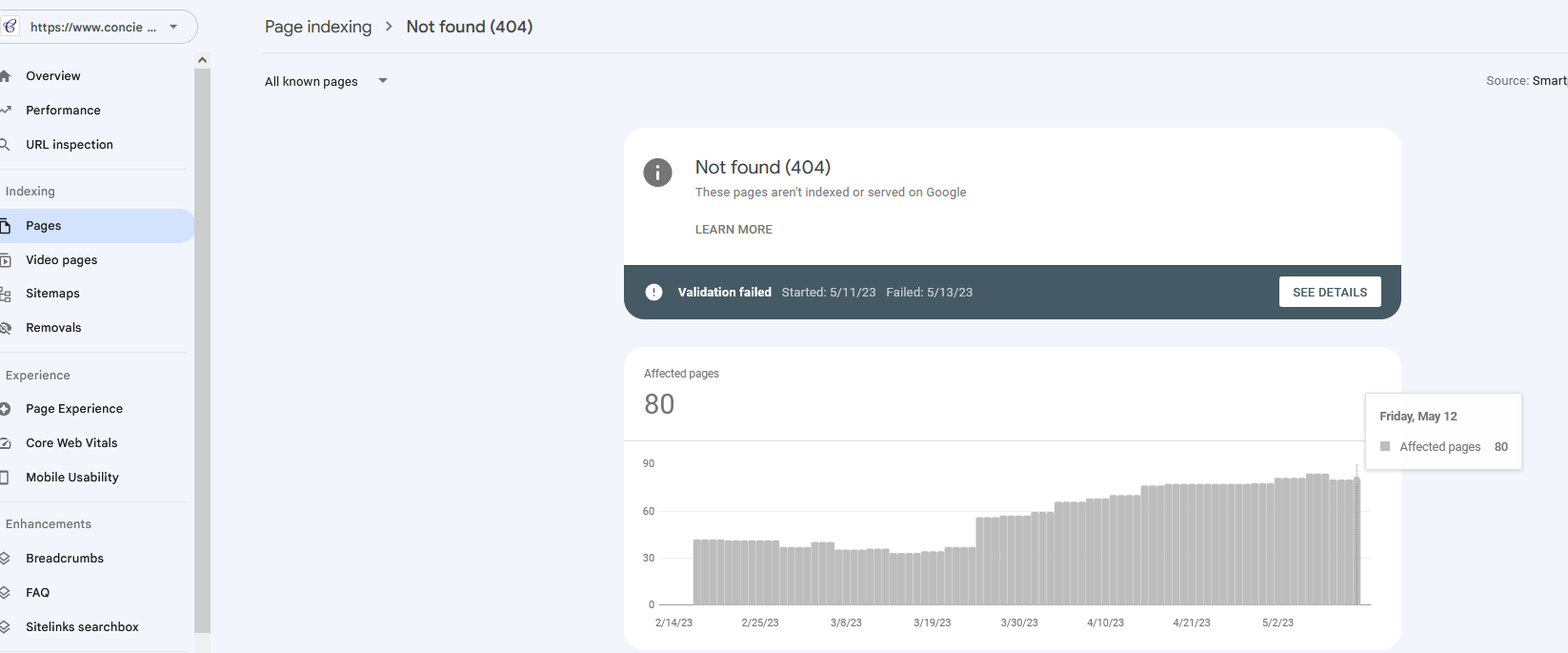Open the Mobile Usability report
This screenshot has width=1568, height=653.
[x=72, y=477]
